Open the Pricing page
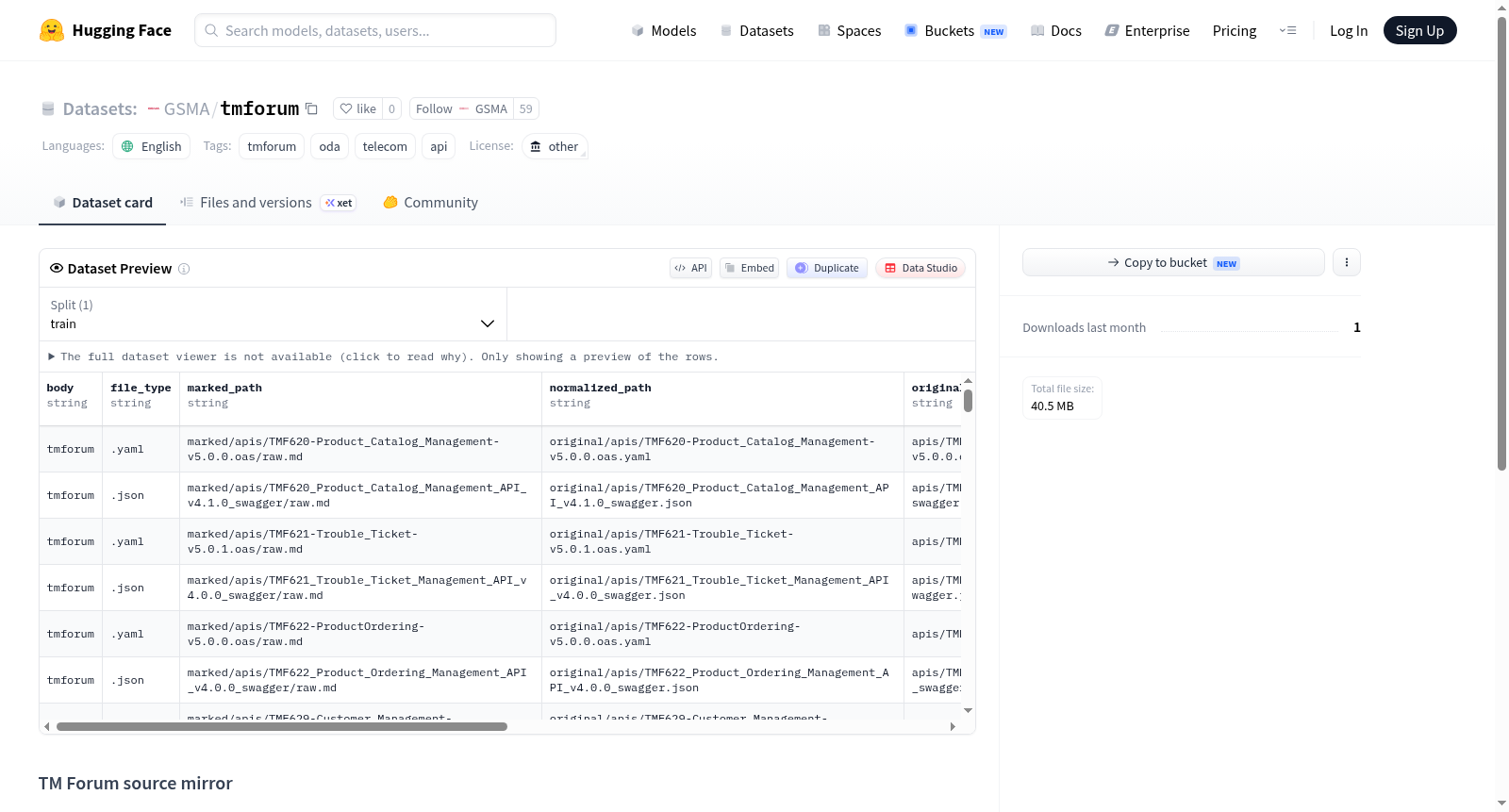 1235,30
